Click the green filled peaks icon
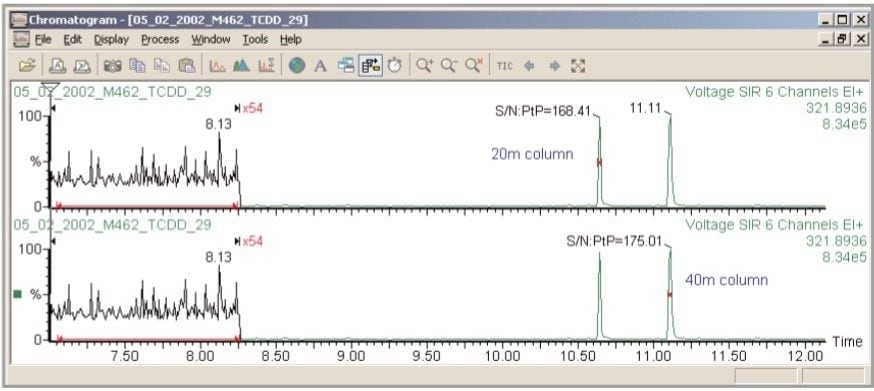 click(241, 66)
